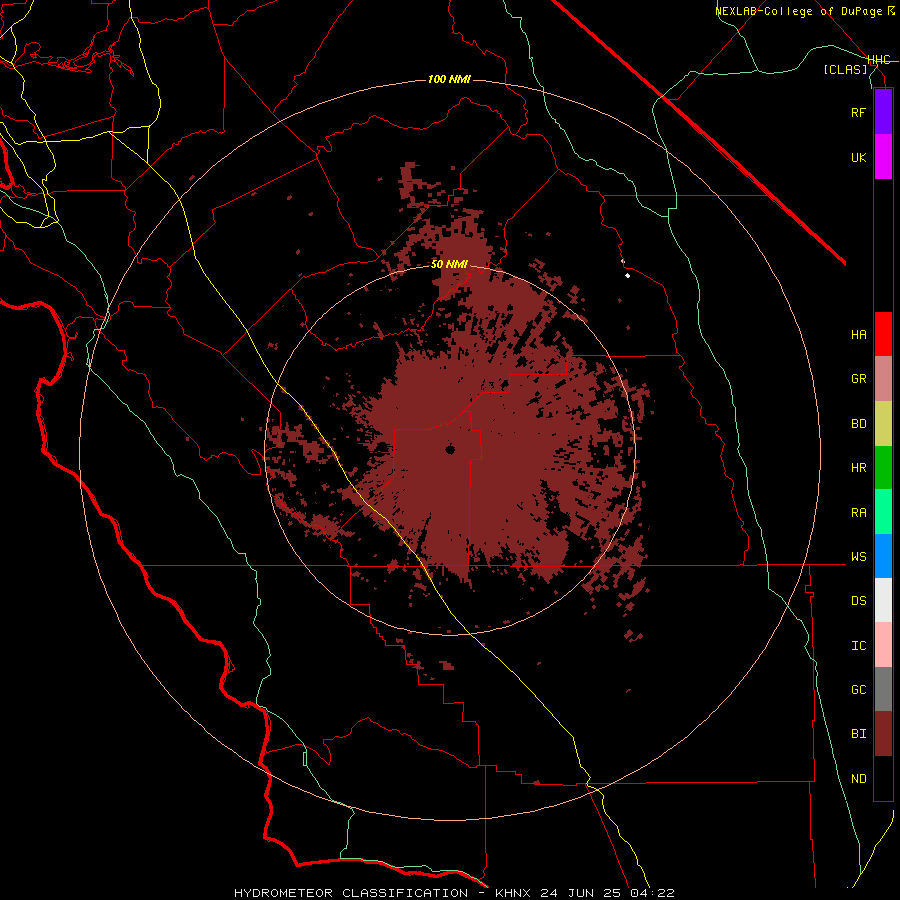Click the ND legend label

click(858, 779)
